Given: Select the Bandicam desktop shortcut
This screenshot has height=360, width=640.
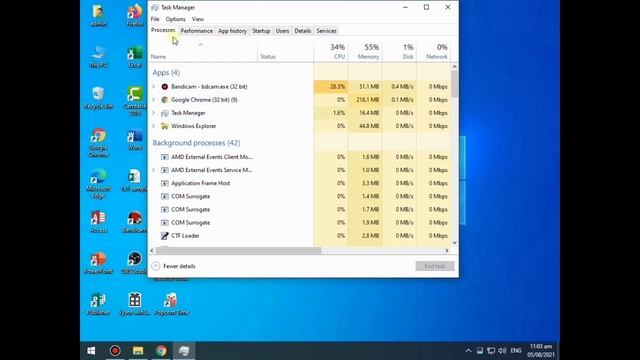Looking at the screenshot, I should click(x=135, y=222).
